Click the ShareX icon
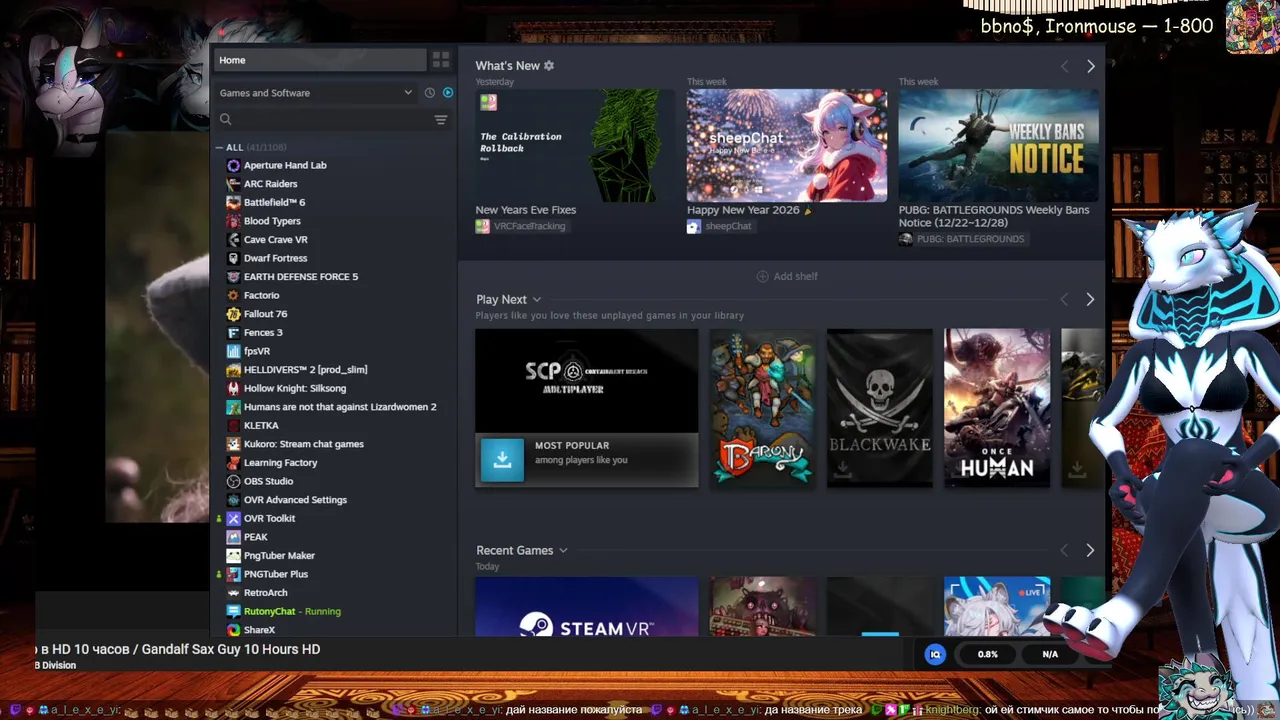The image size is (1280, 720). click(233, 630)
